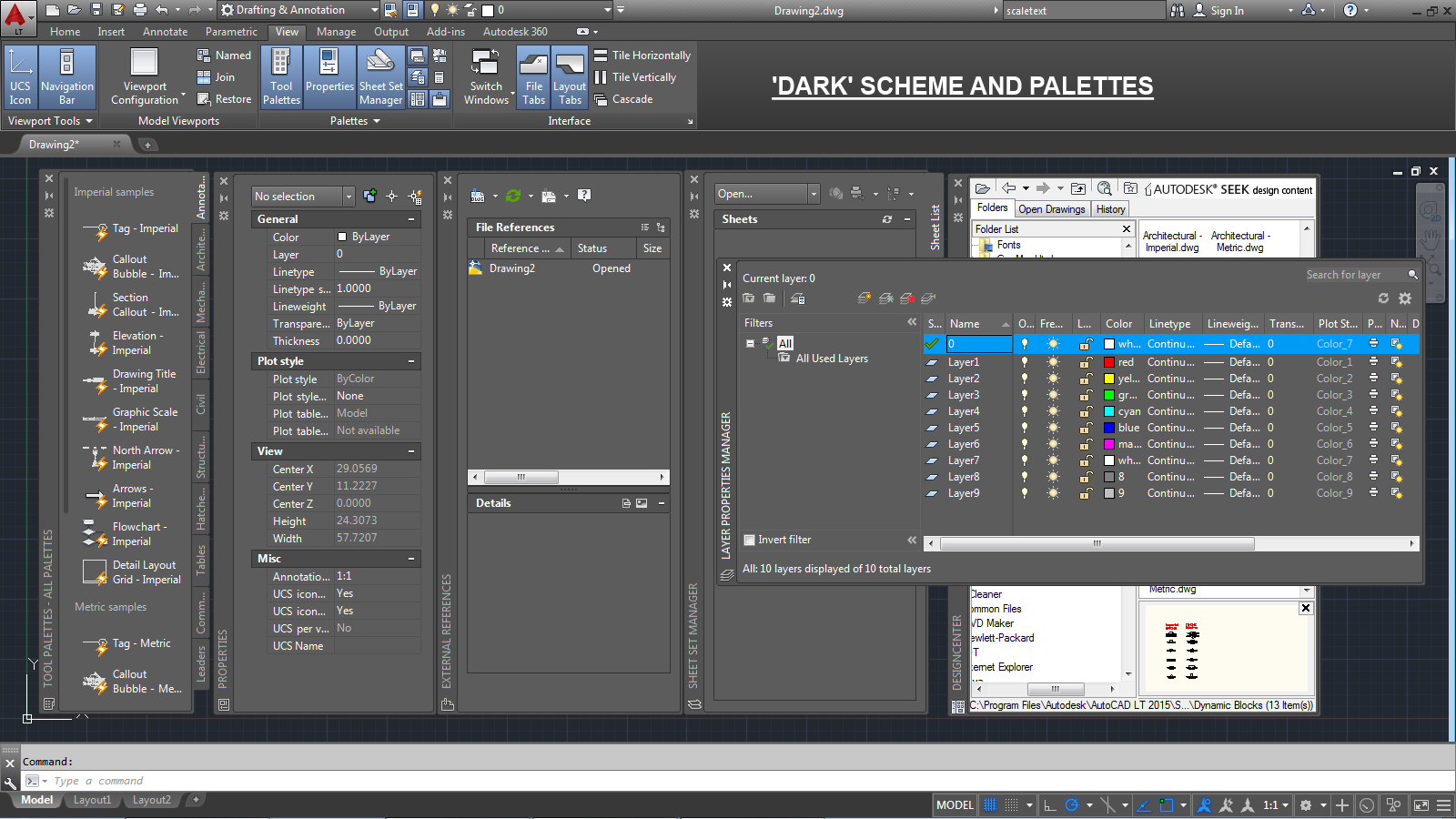Refresh file references with the green refresh icon
This screenshot has width=1456, height=819.
(x=514, y=196)
